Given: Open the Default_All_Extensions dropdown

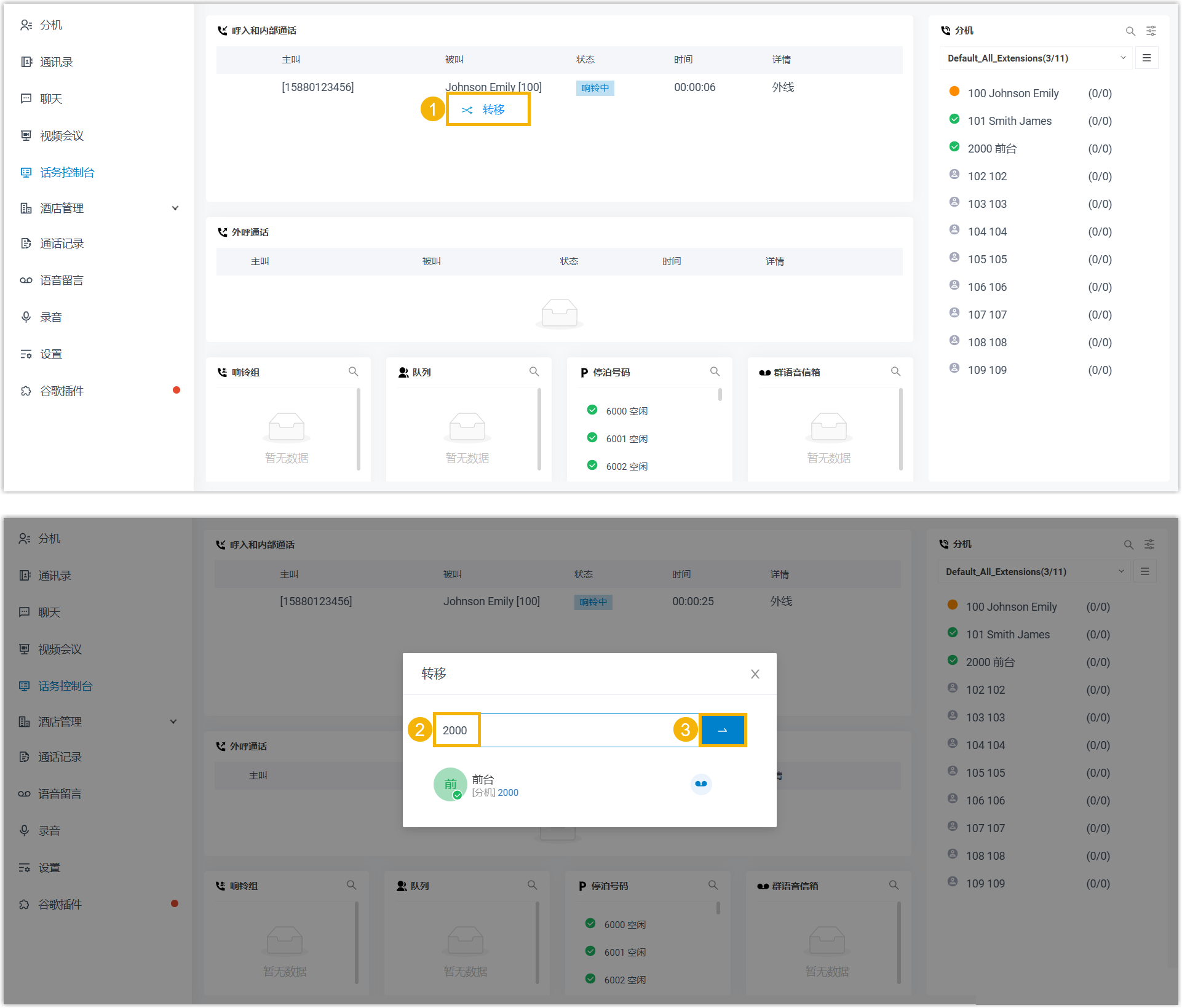Looking at the screenshot, I should (x=1035, y=58).
